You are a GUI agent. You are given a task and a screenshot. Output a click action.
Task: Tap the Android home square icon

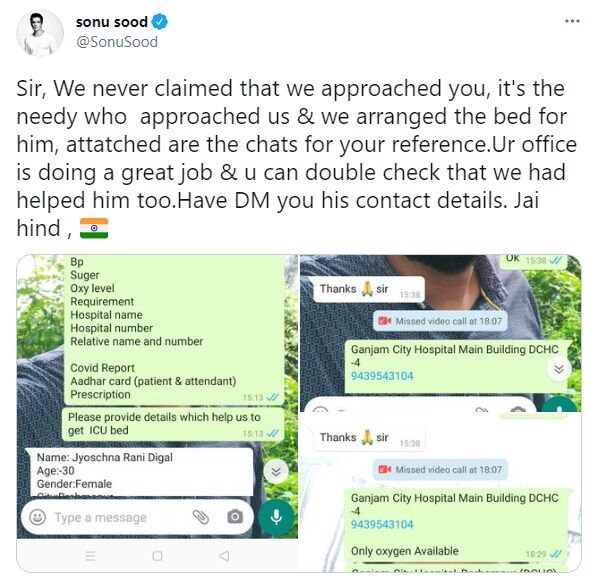(x=157, y=556)
